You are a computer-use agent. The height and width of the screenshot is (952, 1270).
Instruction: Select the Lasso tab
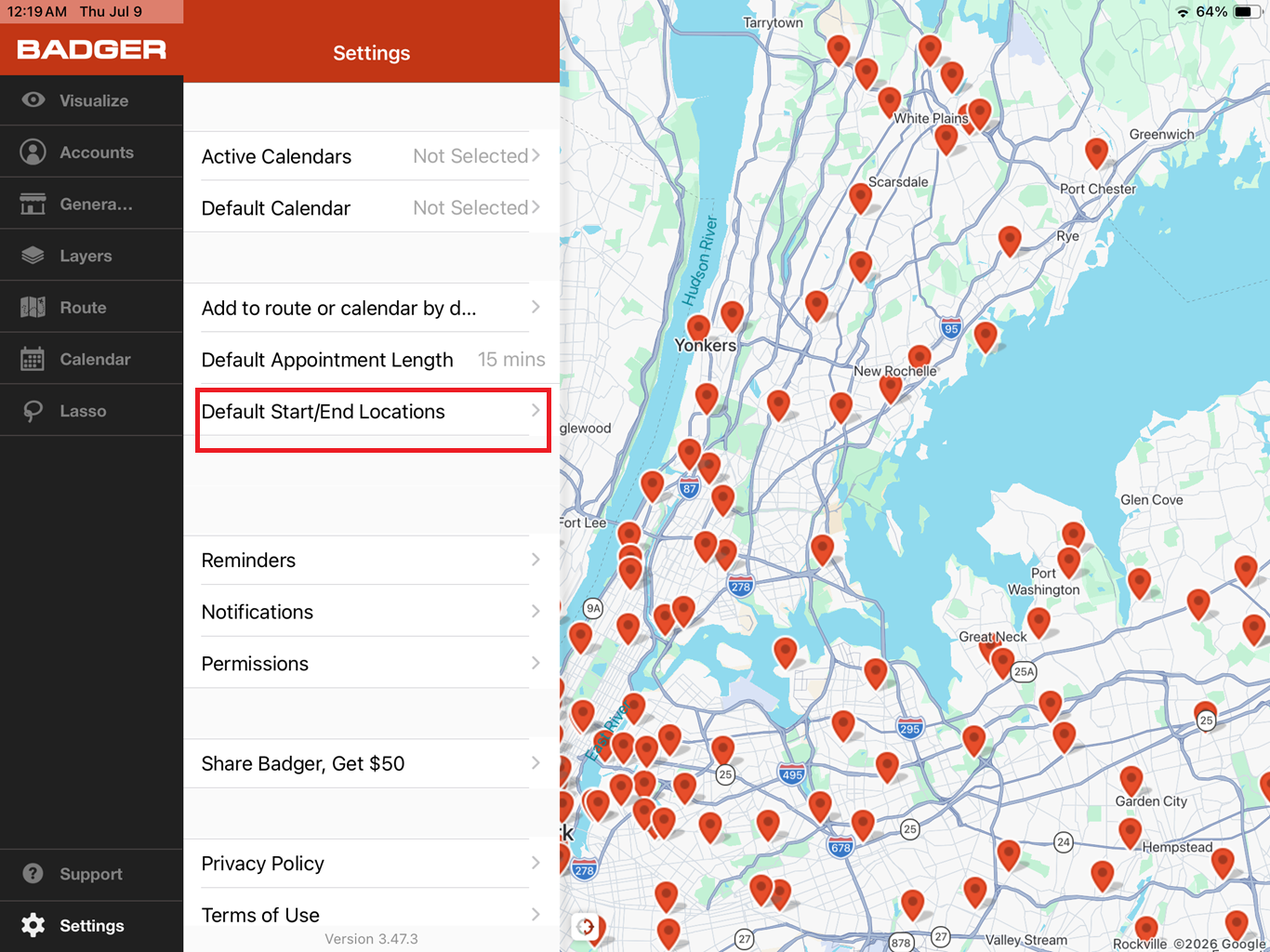click(92, 411)
